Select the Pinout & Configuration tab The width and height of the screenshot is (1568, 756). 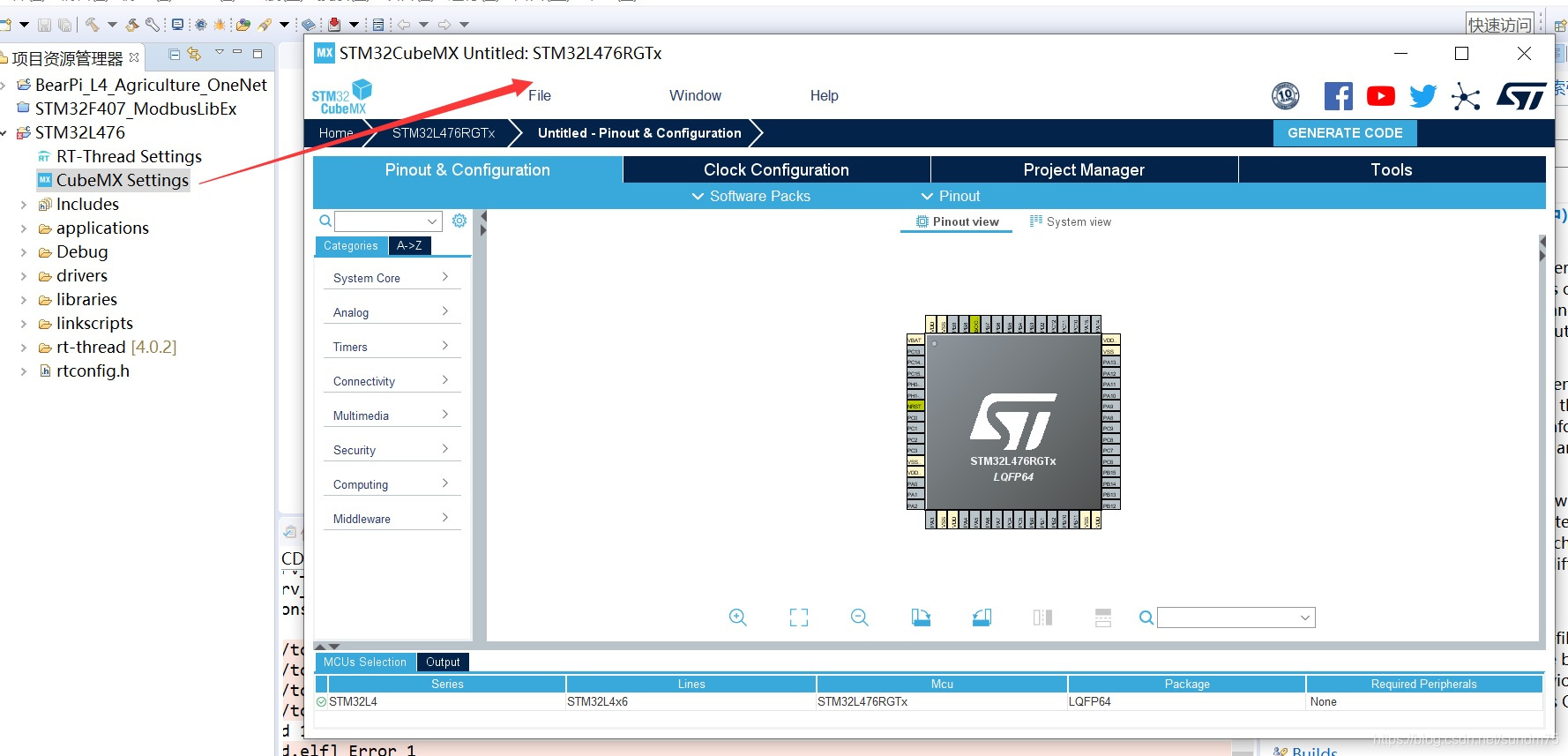click(467, 169)
